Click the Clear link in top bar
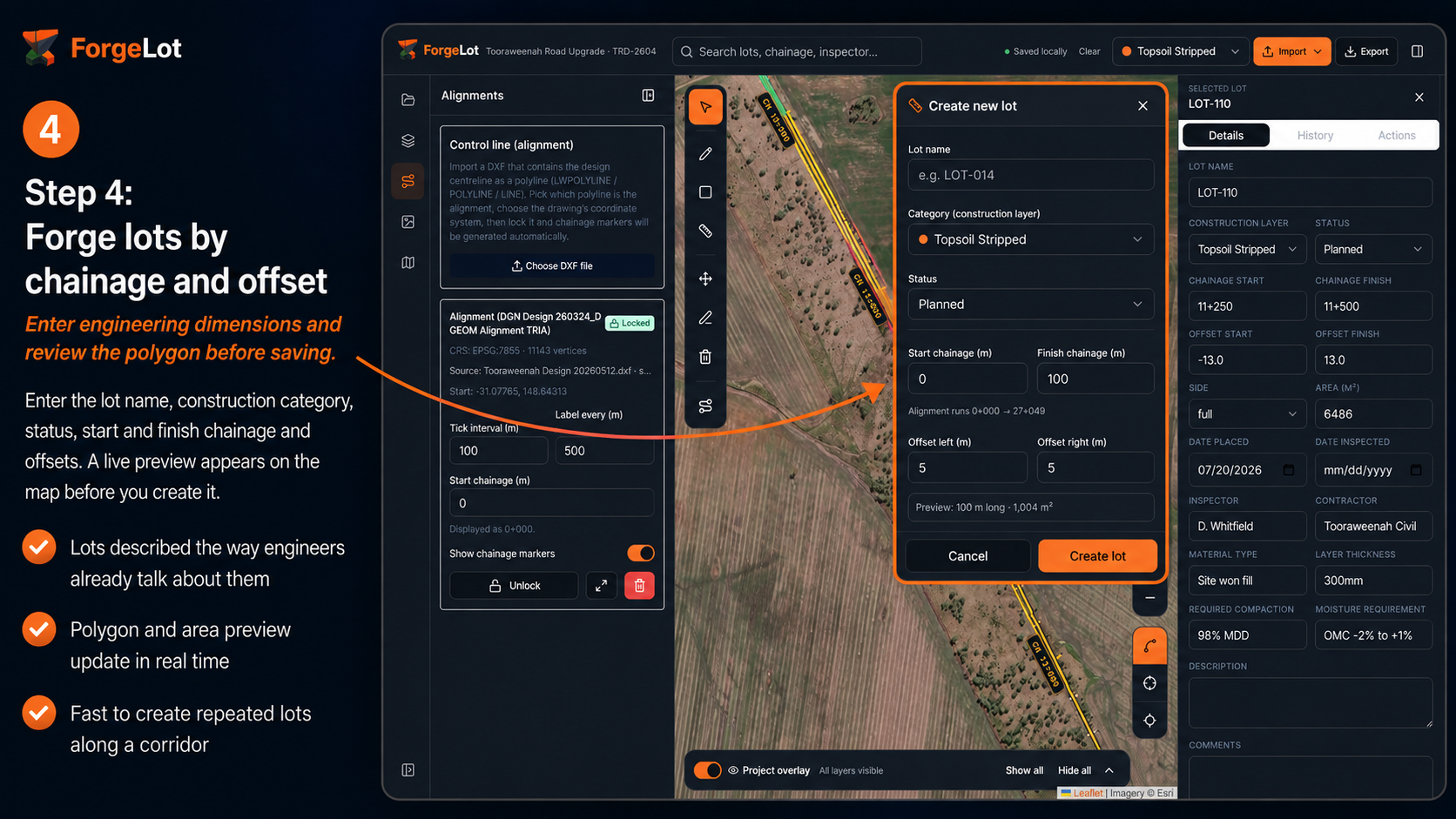The width and height of the screenshot is (1456, 819). click(x=1089, y=51)
